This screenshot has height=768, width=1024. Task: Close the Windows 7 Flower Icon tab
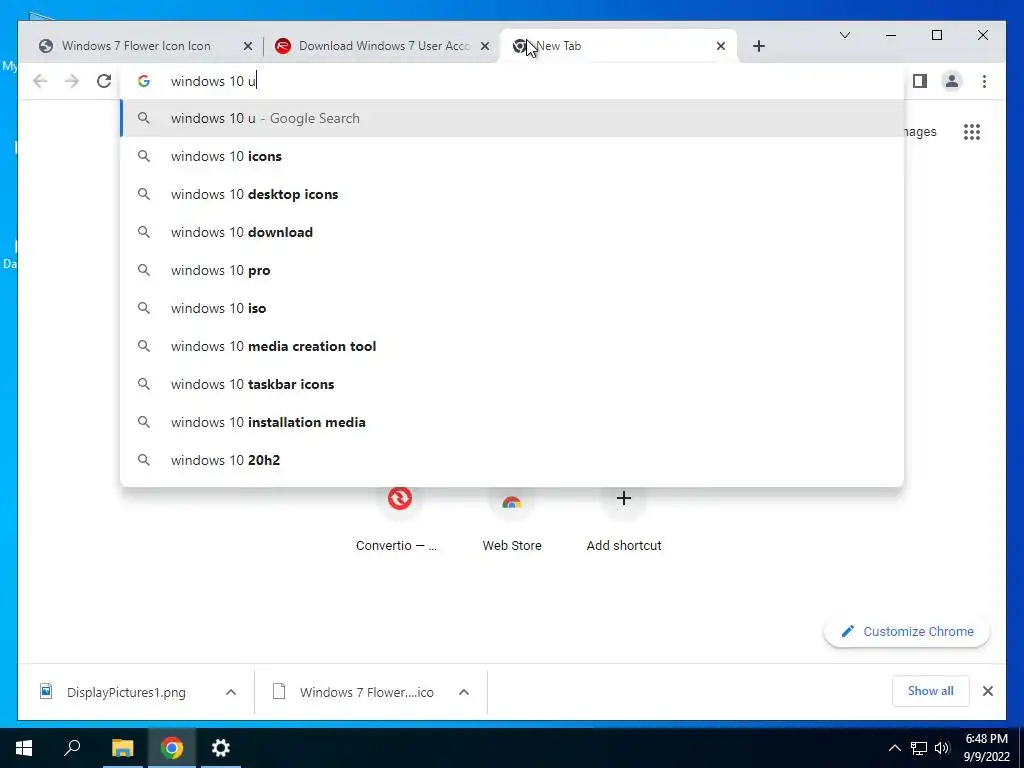(x=248, y=46)
